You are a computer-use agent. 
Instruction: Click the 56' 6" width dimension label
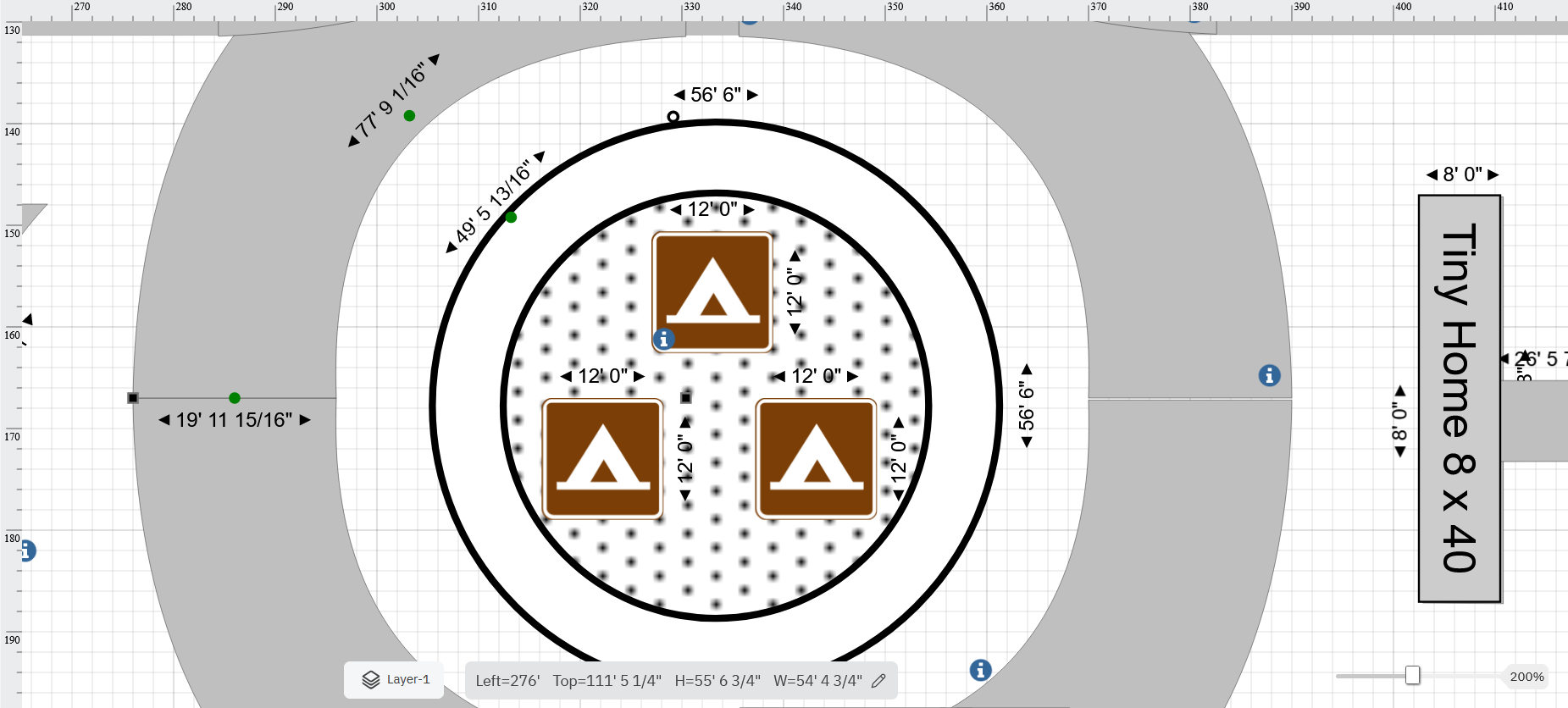tap(716, 95)
